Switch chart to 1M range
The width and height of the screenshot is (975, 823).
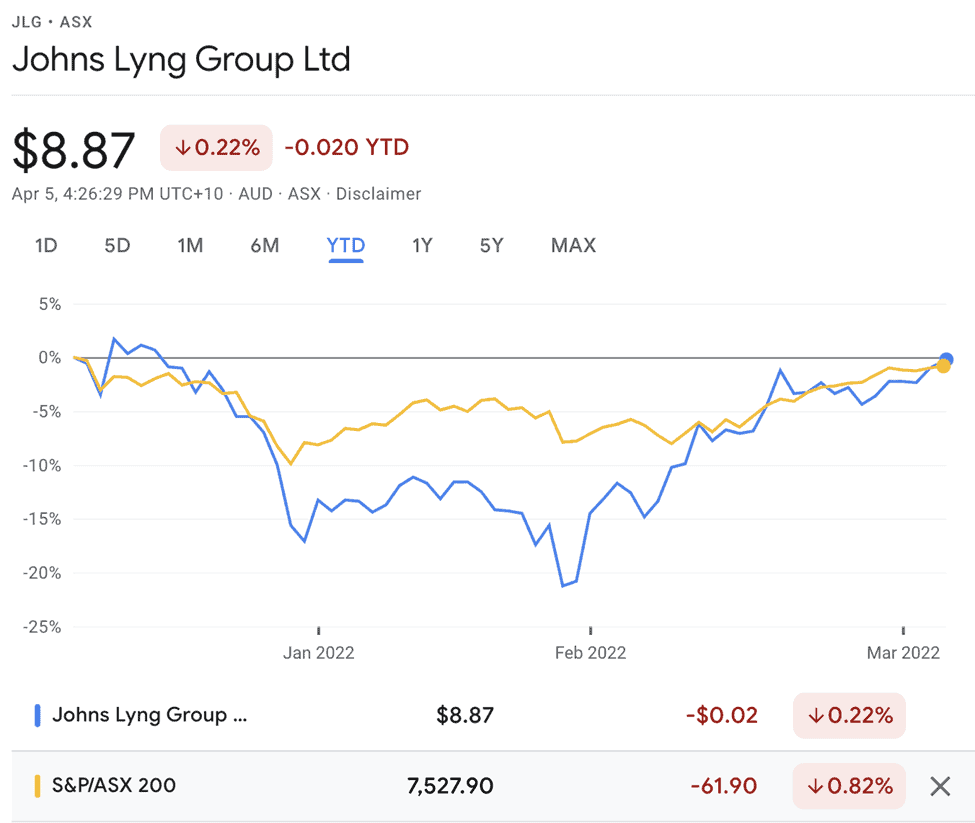coord(190,246)
